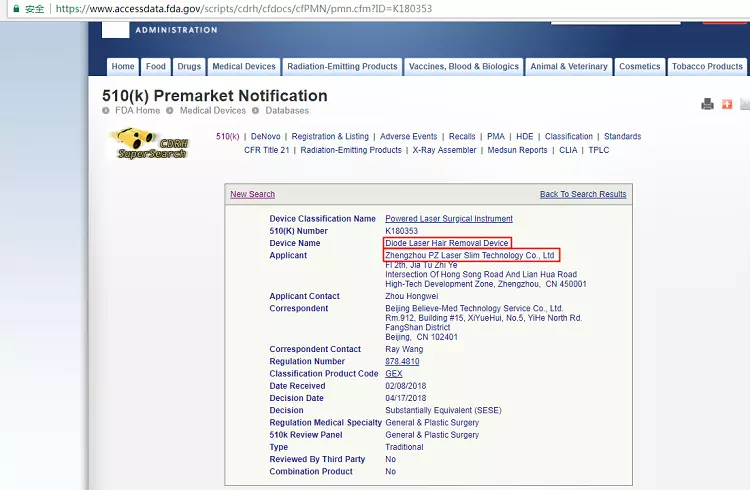Open the Medical Devices navigation tab

pos(244,67)
